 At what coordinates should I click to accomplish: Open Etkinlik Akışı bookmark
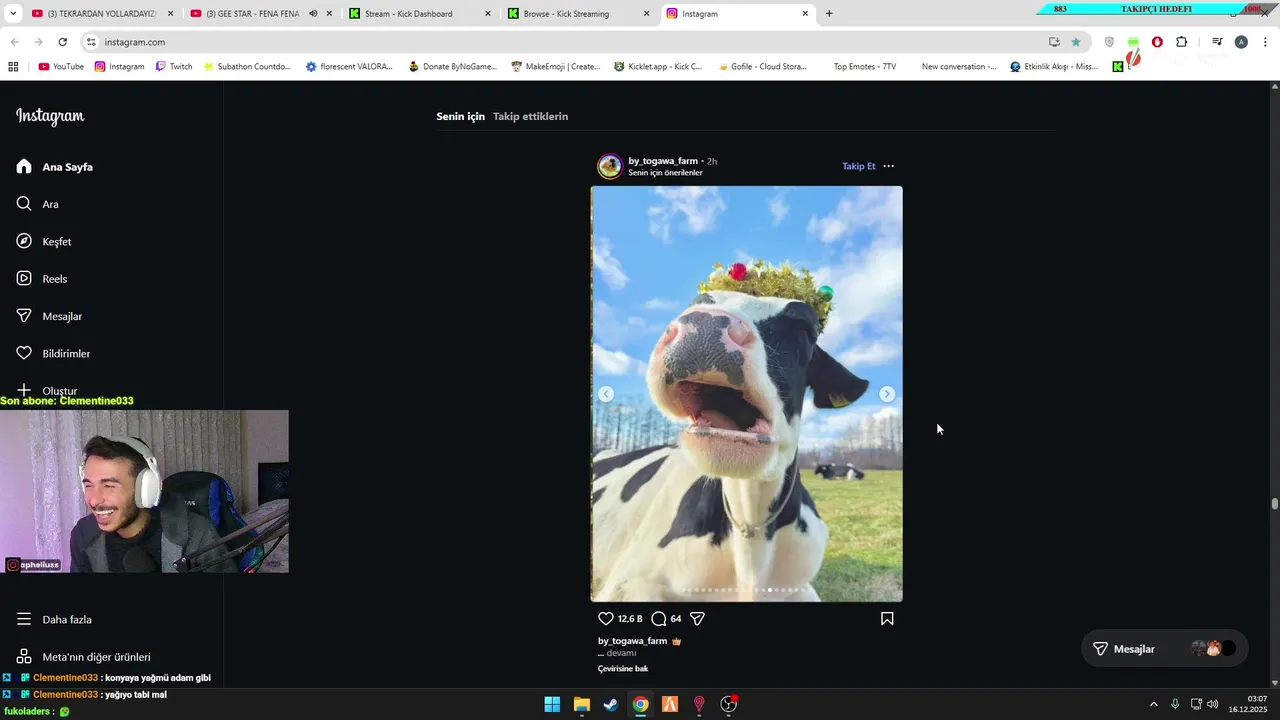coord(1054,67)
